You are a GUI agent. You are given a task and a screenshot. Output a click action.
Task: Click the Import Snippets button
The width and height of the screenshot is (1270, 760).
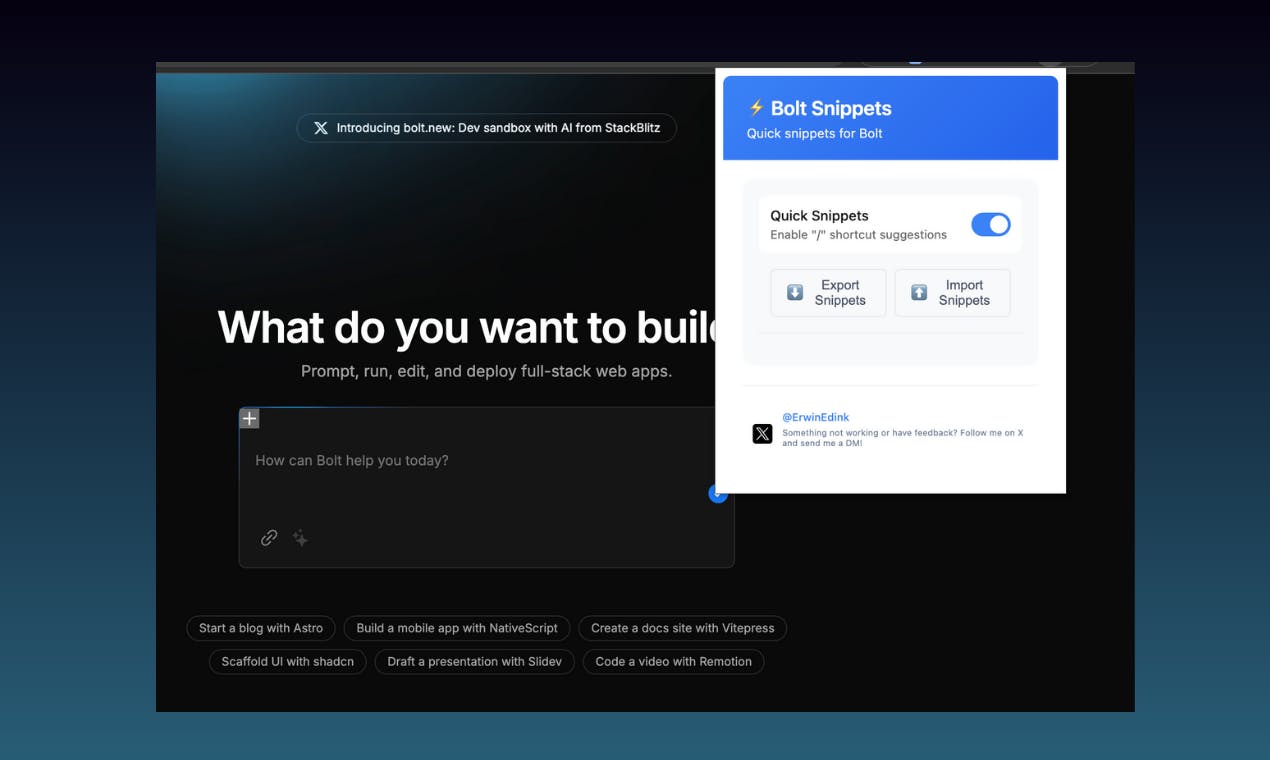[952, 293]
